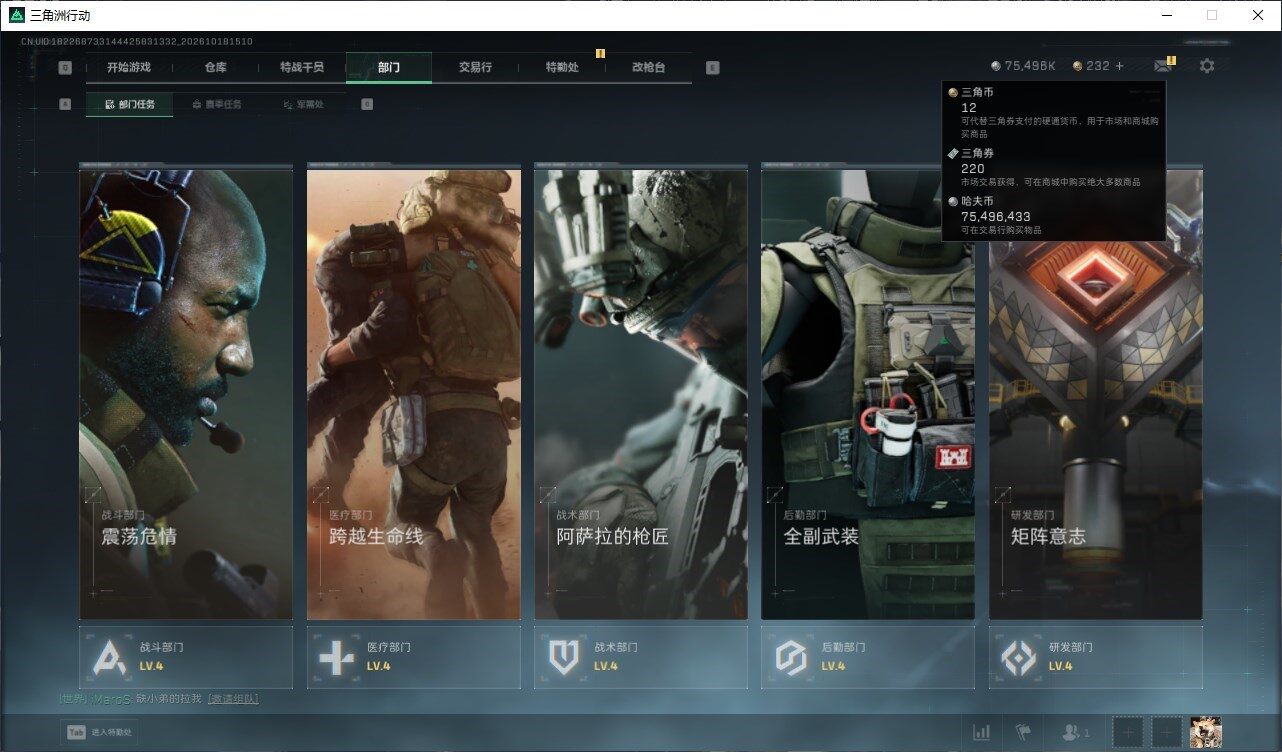Click the 战术部门 shield icon
Viewport: 1282px width, 752px height.
[564, 657]
